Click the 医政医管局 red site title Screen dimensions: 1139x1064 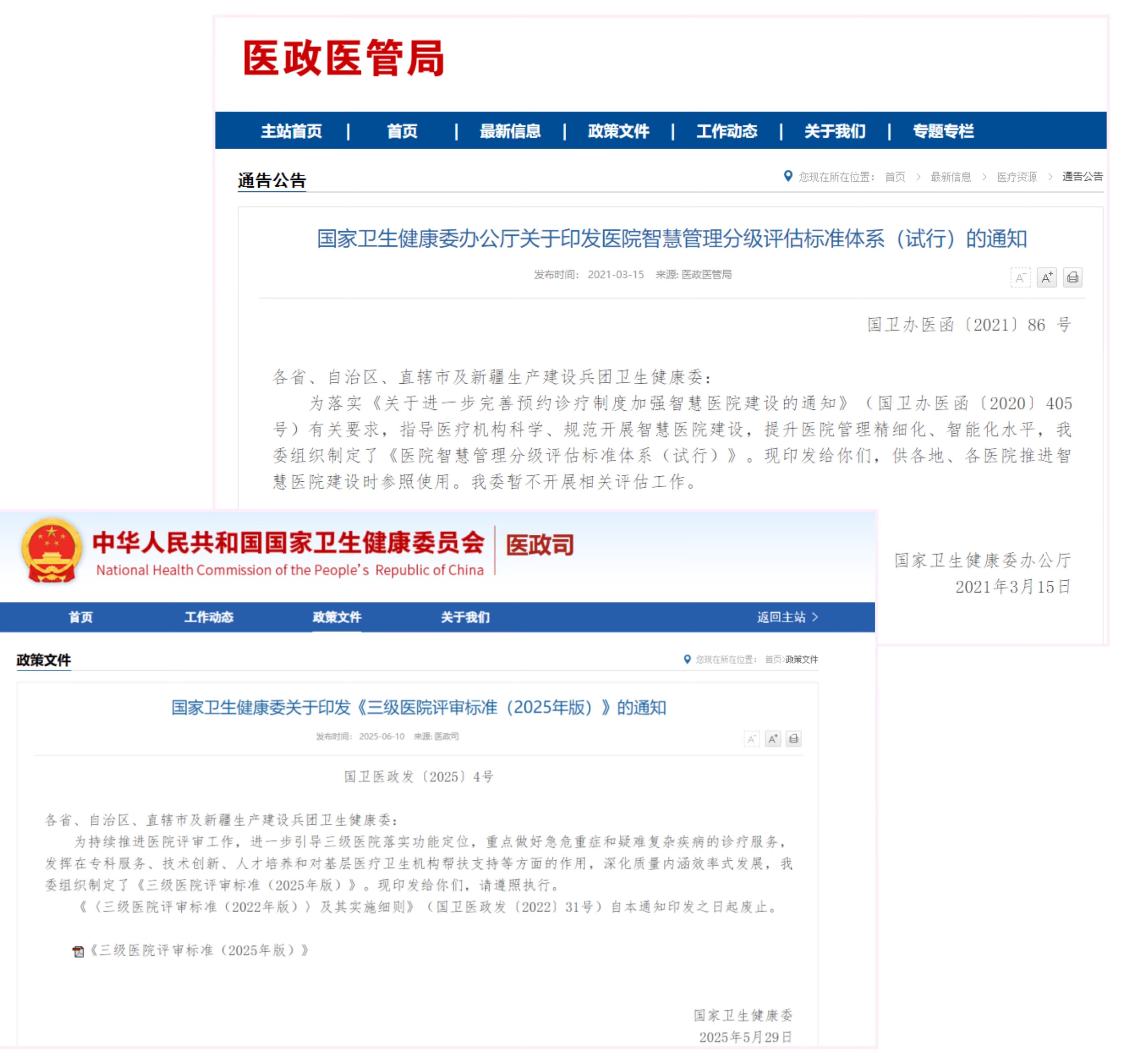[x=343, y=59]
